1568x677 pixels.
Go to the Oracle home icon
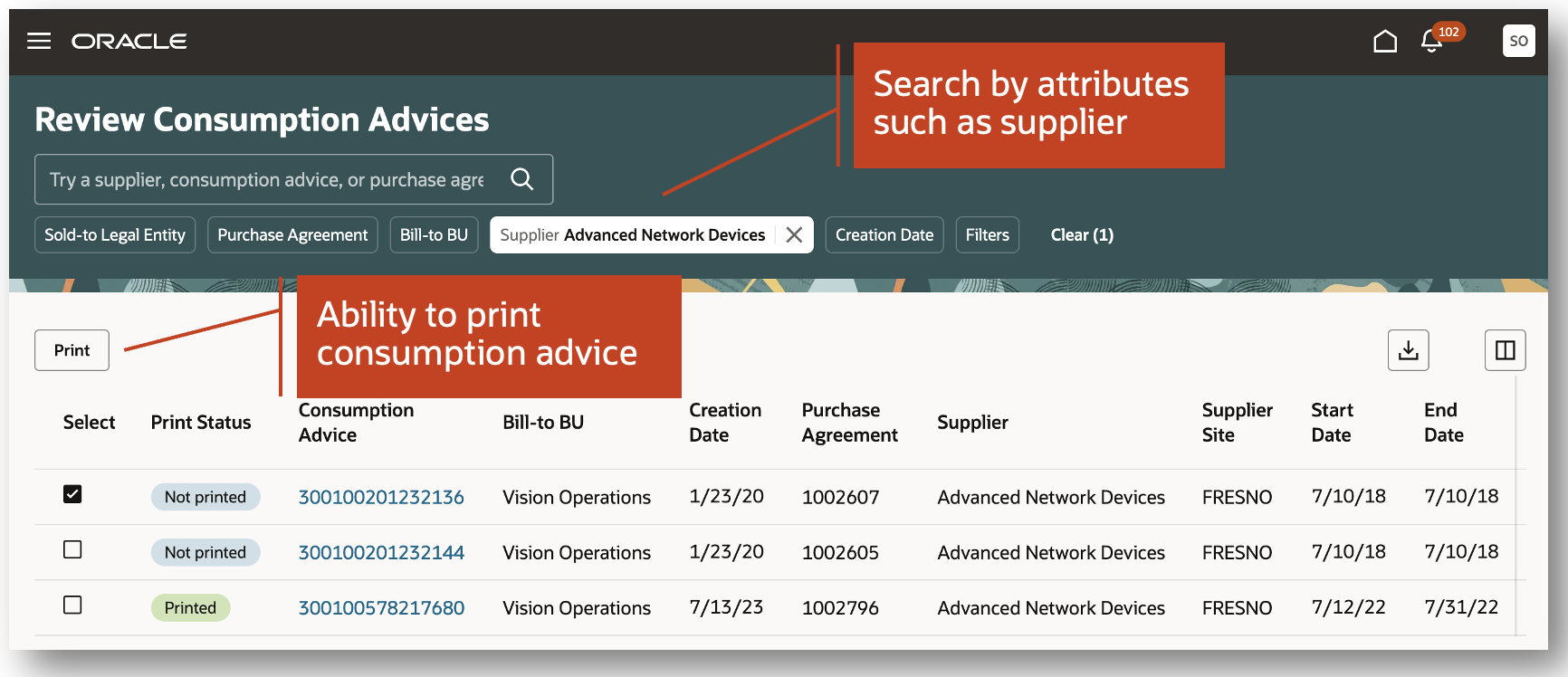coord(1385,41)
